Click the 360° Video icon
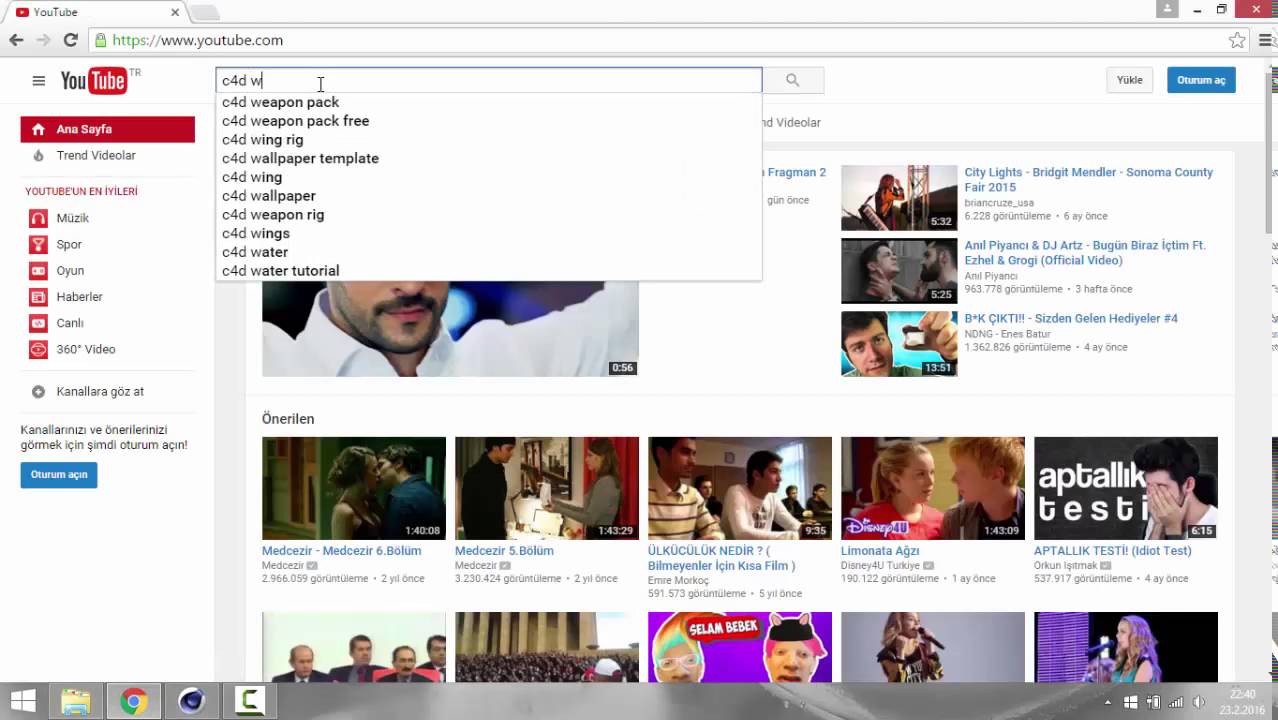Viewport: 1278px width, 720px height. (38, 349)
